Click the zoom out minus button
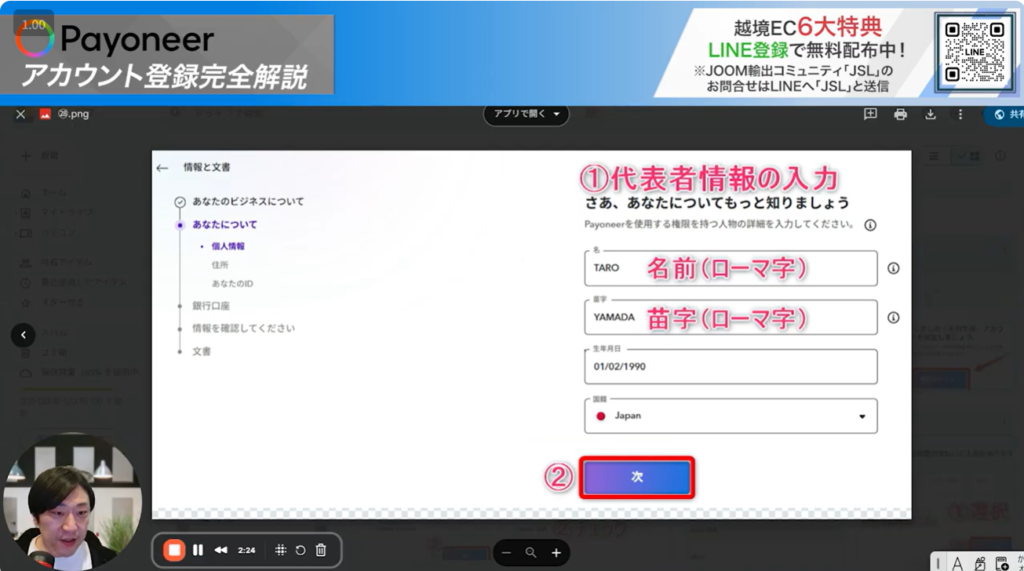 click(506, 552)
